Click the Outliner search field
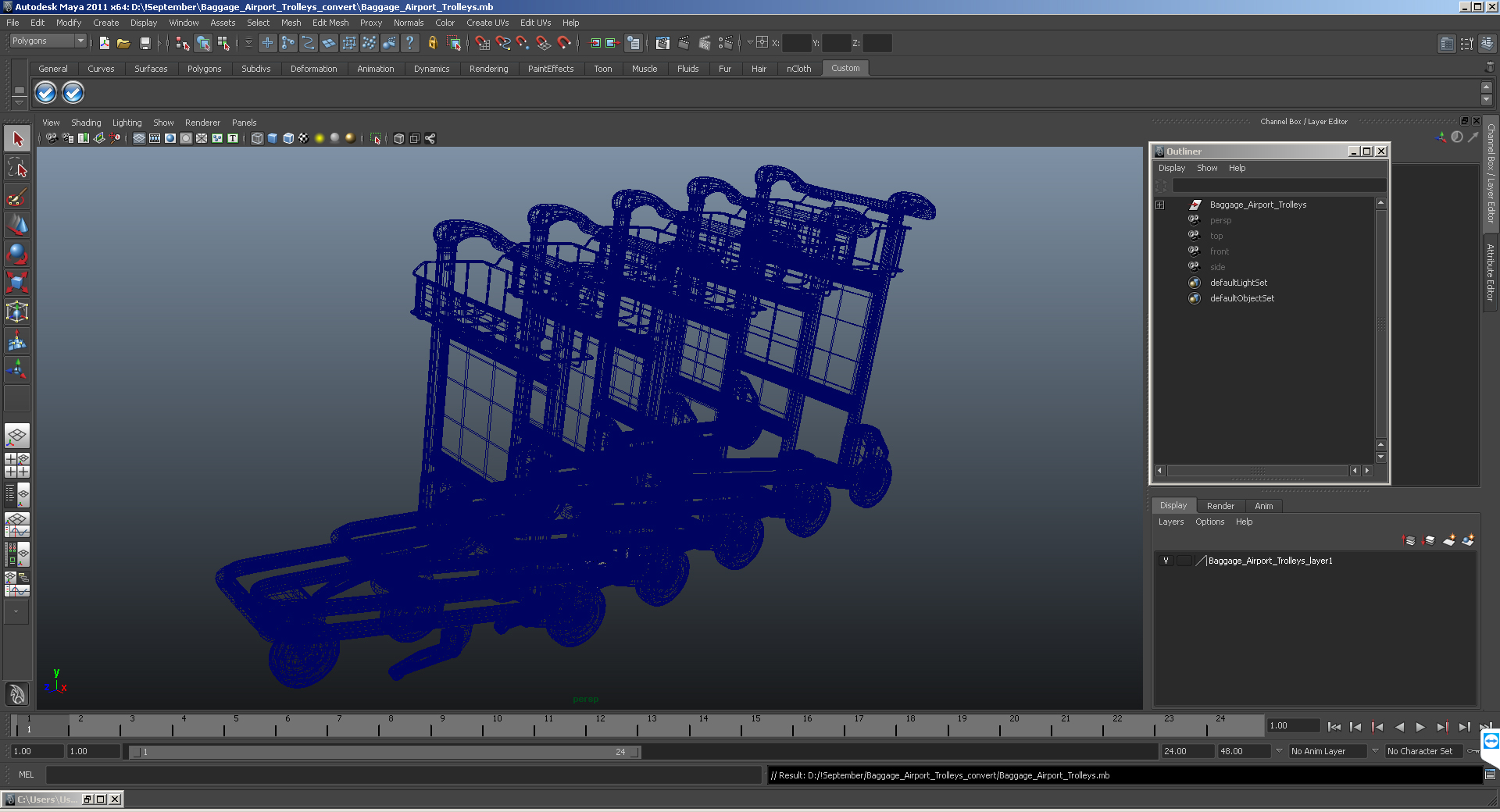 coord(1279,185)
